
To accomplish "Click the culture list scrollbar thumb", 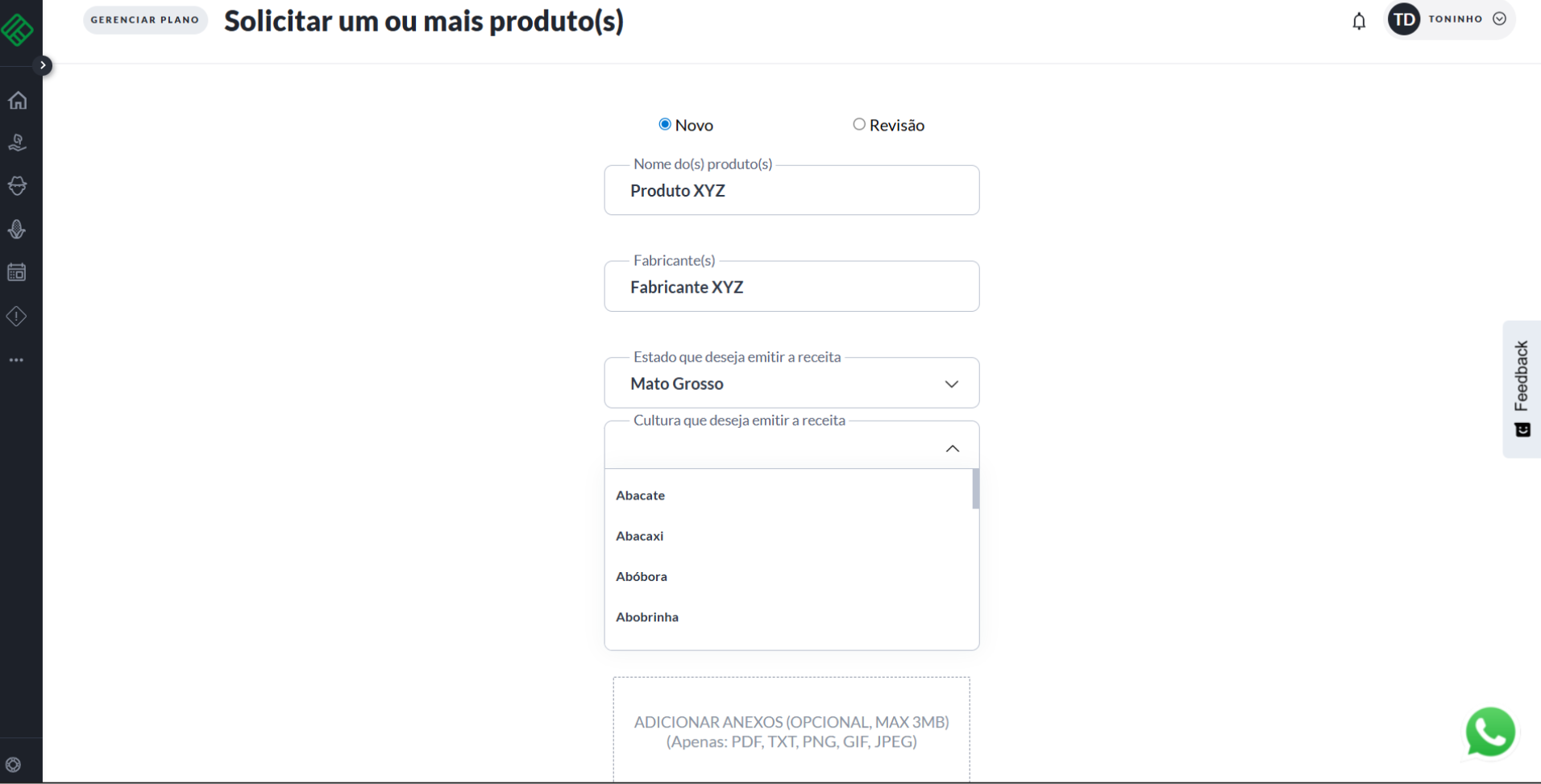I will pyautogui.click(x=975, y=489).
